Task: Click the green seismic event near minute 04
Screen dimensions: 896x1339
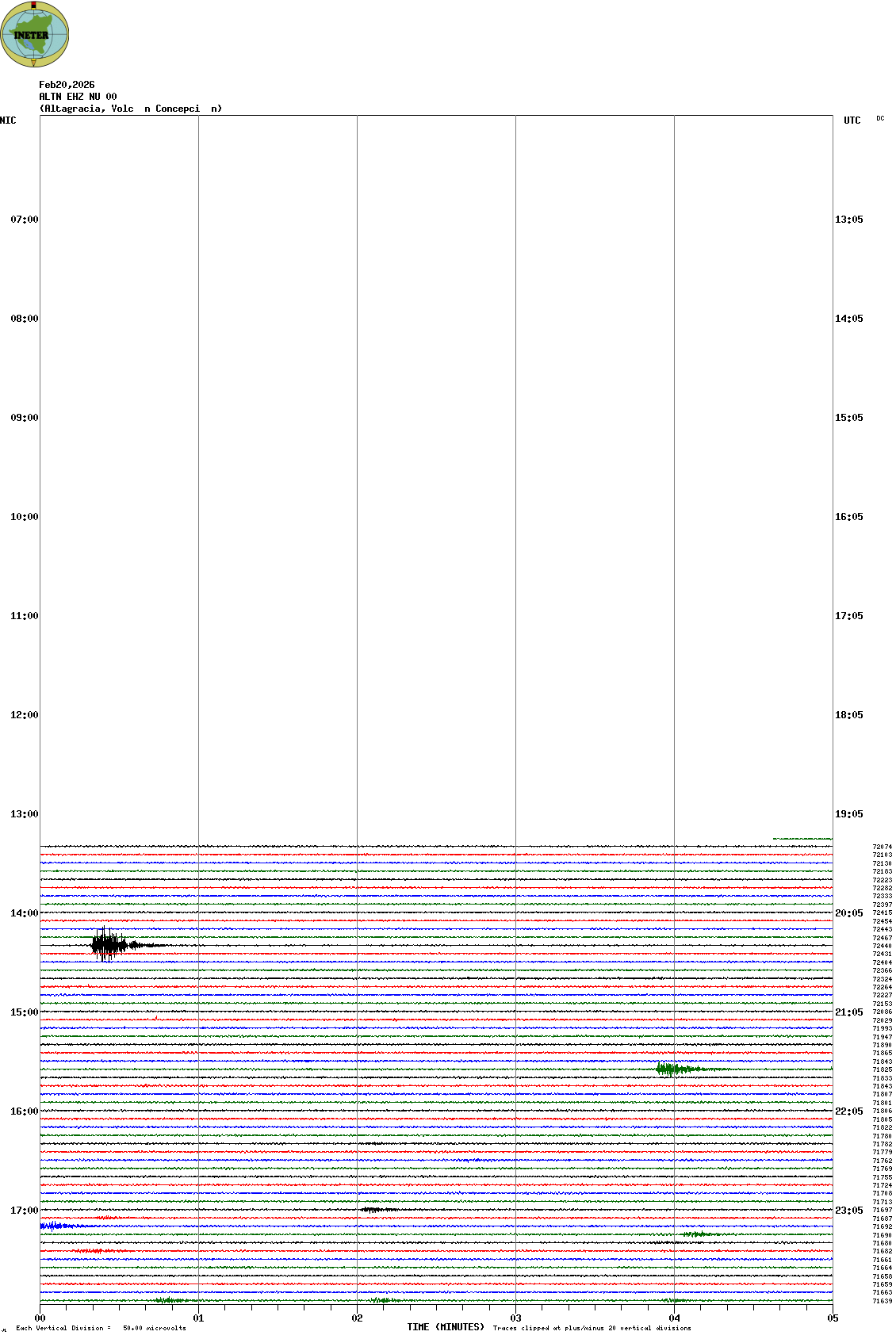Action: [670, 1069]
